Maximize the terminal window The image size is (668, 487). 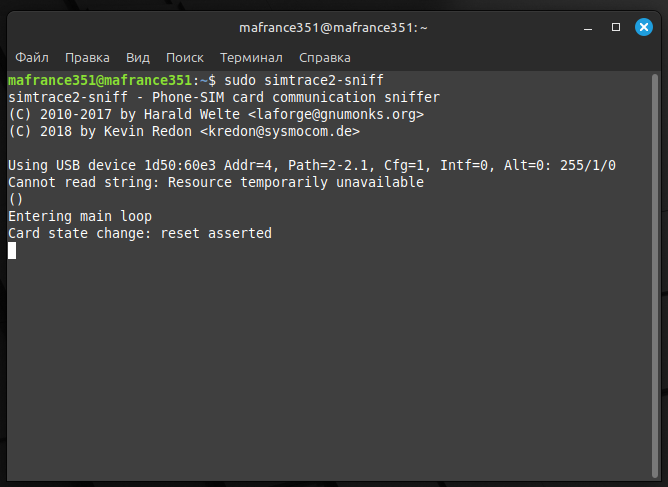616,26
